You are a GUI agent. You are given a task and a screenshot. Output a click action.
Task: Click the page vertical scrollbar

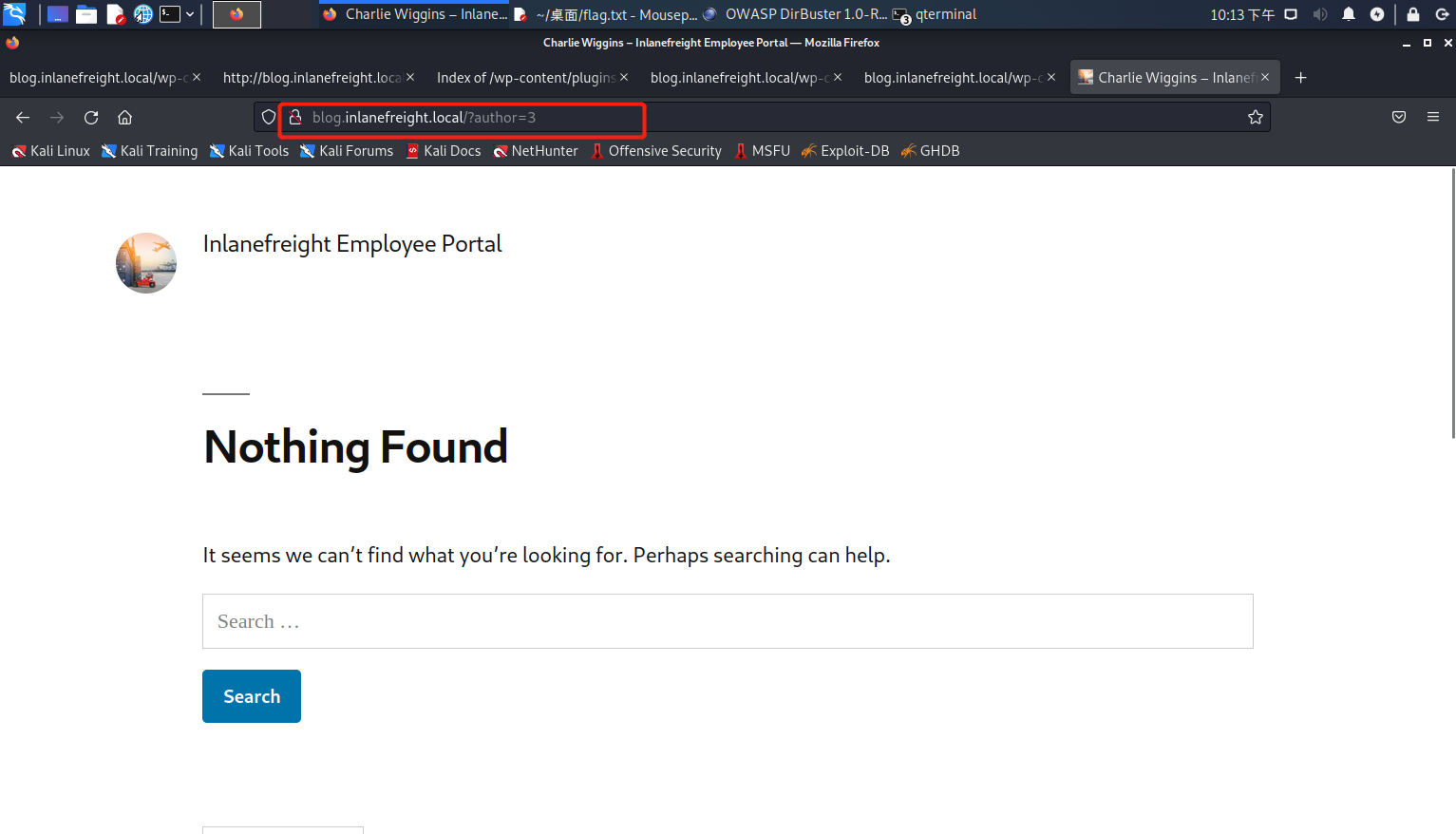click(1452, 303)
